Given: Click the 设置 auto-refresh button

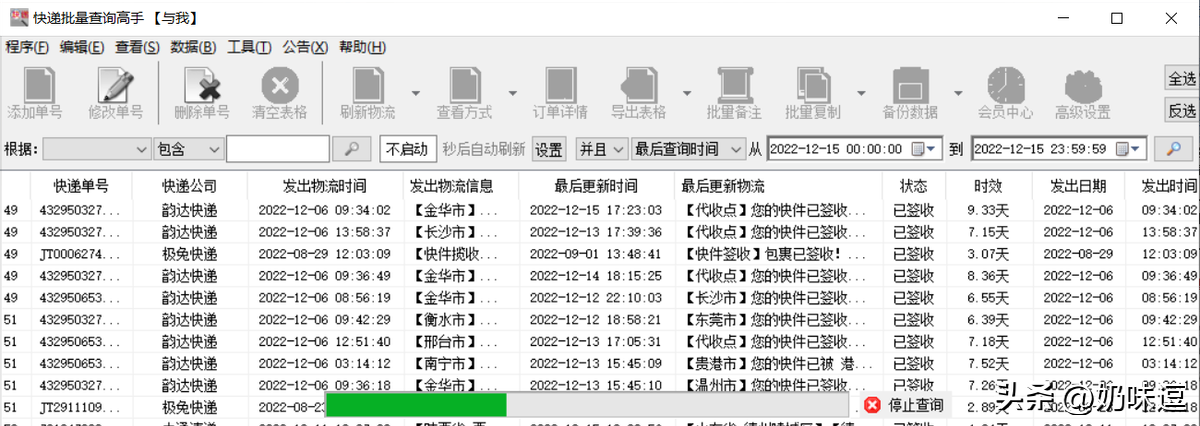Looking at the screenshot, I should 548,149.
